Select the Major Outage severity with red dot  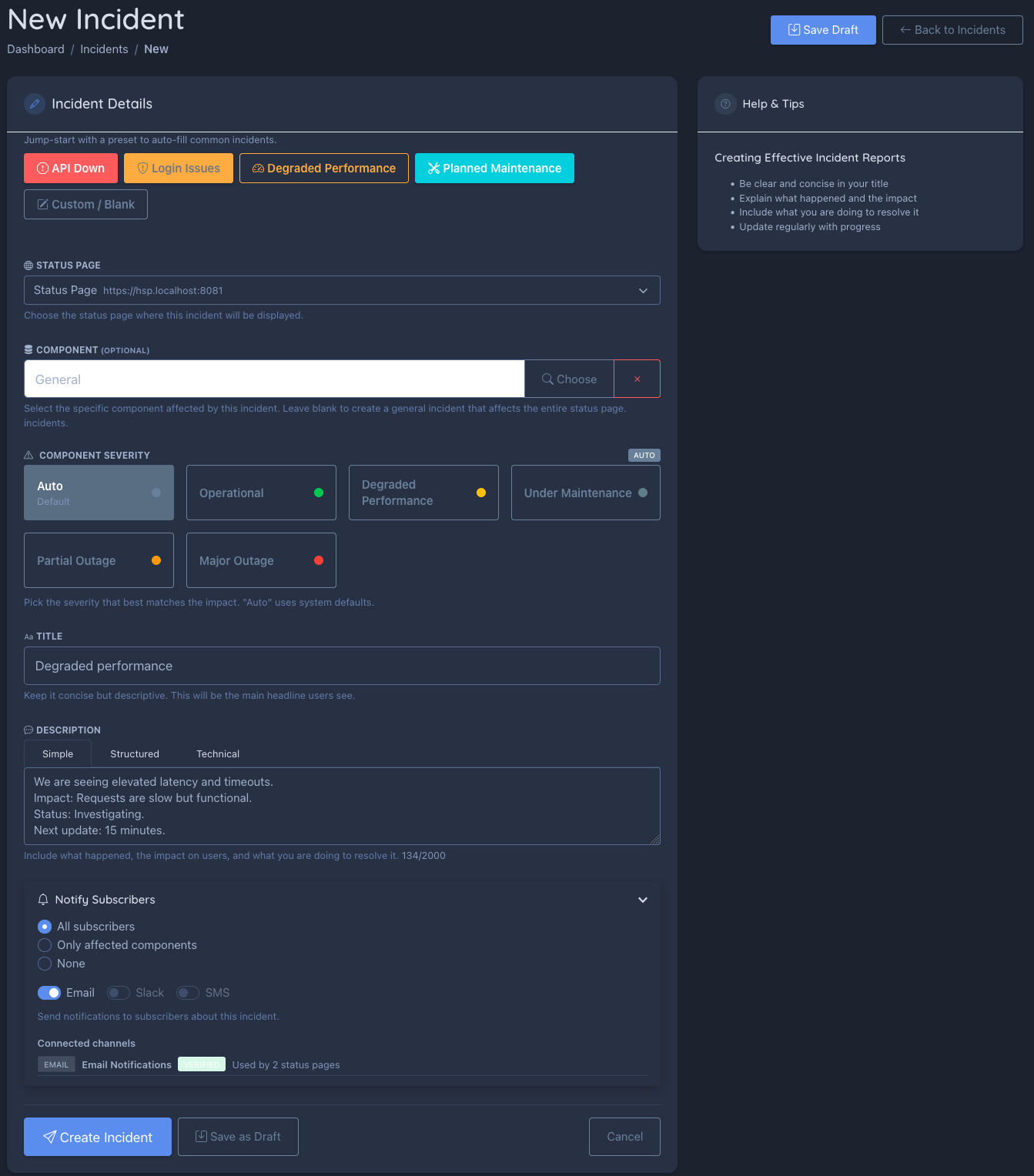(260, 560)
